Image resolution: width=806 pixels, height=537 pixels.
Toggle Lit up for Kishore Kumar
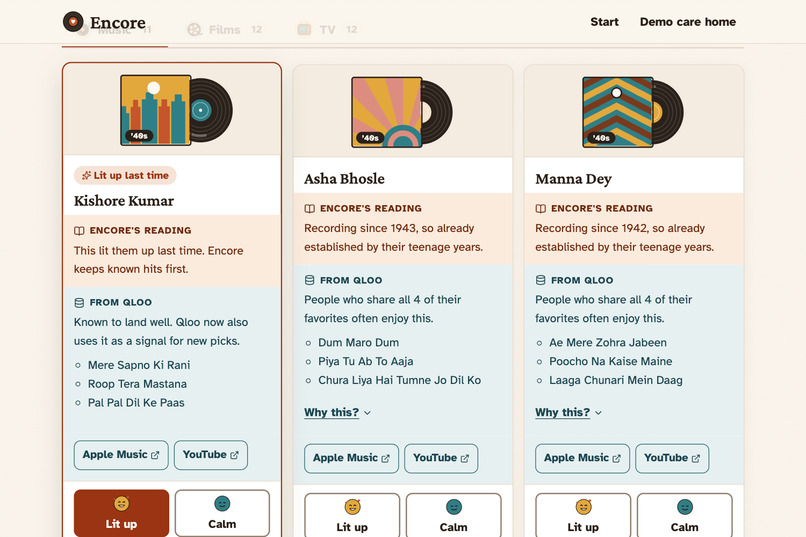121,513
